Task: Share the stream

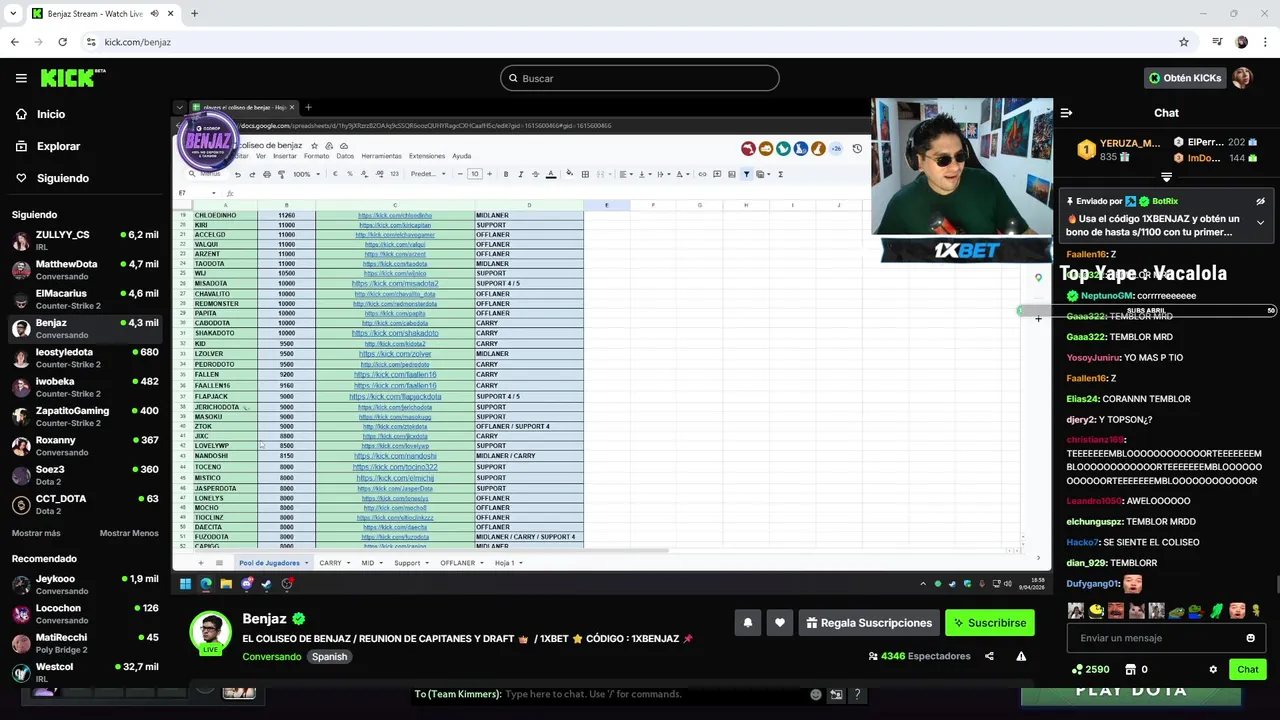Action: (x=989, y=656)
